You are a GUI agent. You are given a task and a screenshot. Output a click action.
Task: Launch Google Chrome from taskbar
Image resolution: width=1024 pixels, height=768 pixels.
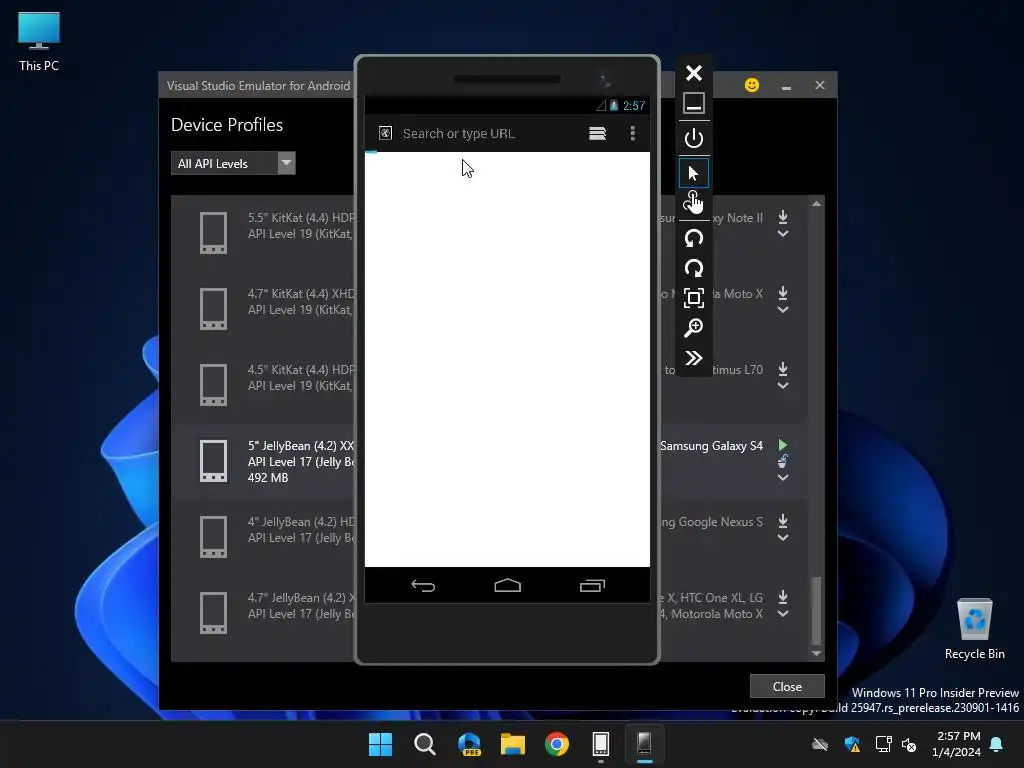557,744
